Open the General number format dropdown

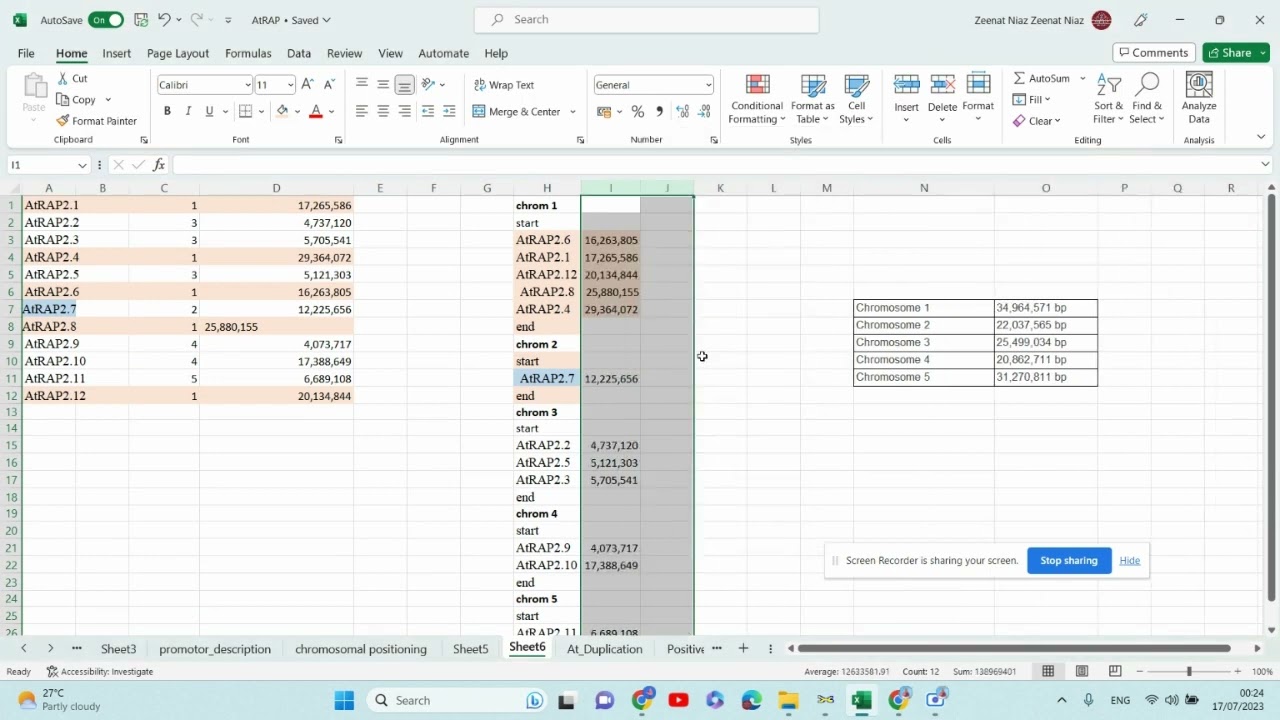tap(709, 85)
